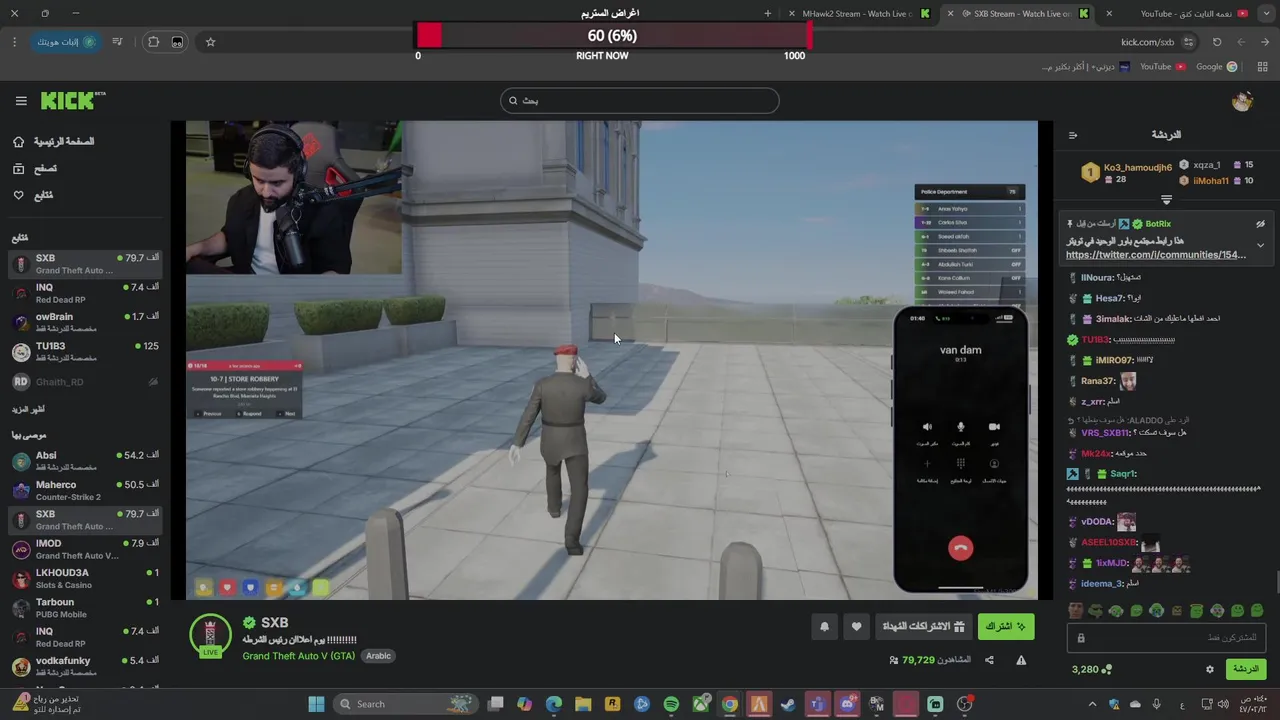Click the share stream icon
The width and height of the screenshot is (1280, 720).
(x=989, y=660)
